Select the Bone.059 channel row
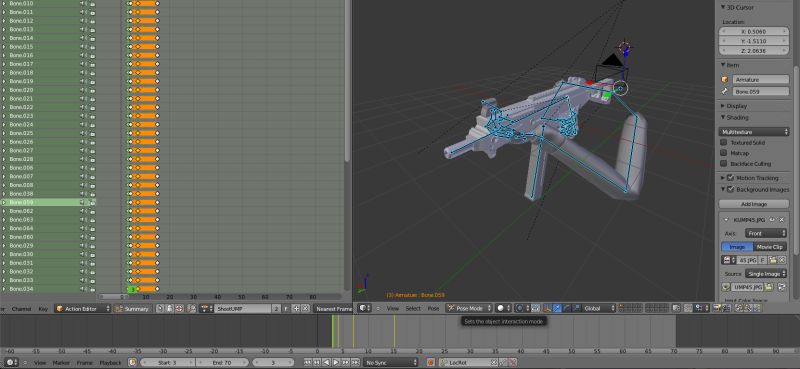The width and height of the screenshot is (800, 369). [48, 203]
